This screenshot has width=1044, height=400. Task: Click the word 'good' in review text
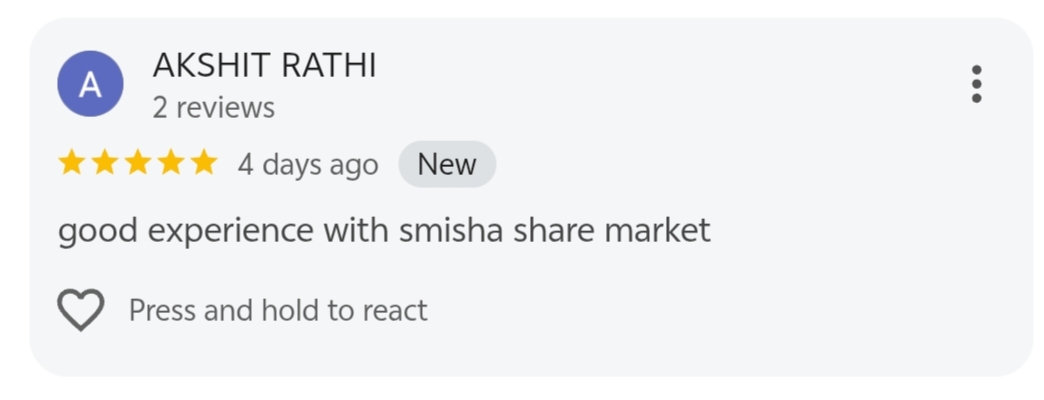(x=99, y=231)
